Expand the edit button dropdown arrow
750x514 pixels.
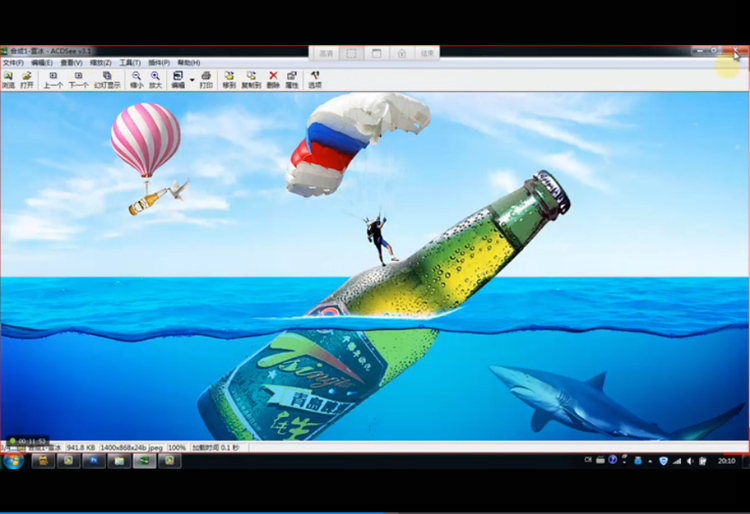pyautogui.click(x=192, y=80)
